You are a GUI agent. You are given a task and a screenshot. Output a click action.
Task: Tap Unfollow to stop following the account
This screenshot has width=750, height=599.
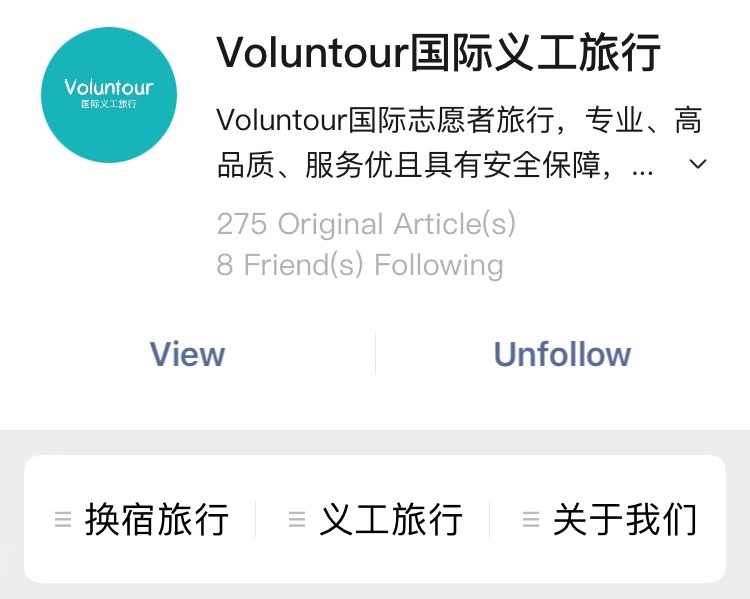tap(562, 355)
